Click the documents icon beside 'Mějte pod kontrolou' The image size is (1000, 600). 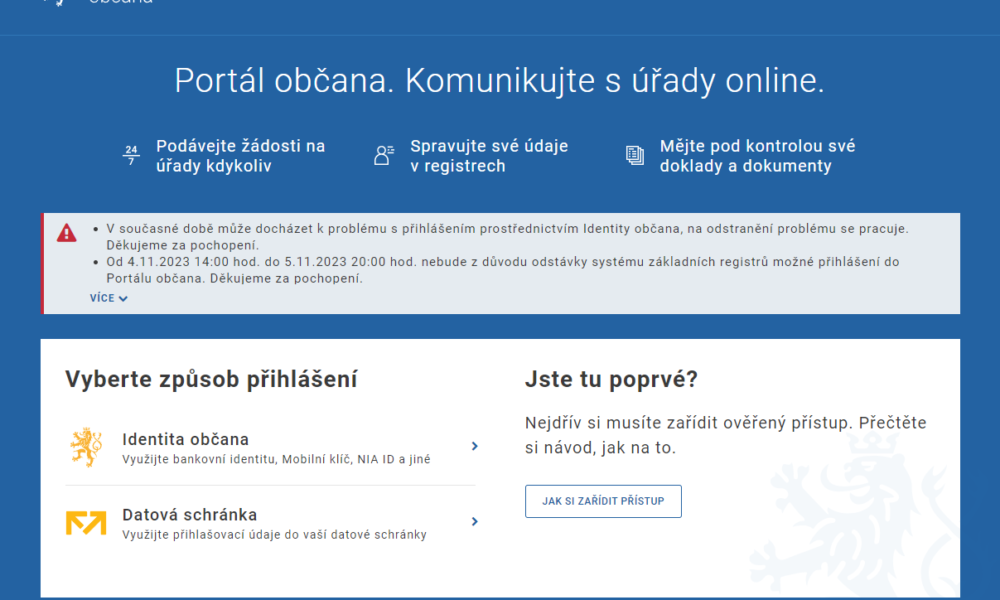point(634,155)
